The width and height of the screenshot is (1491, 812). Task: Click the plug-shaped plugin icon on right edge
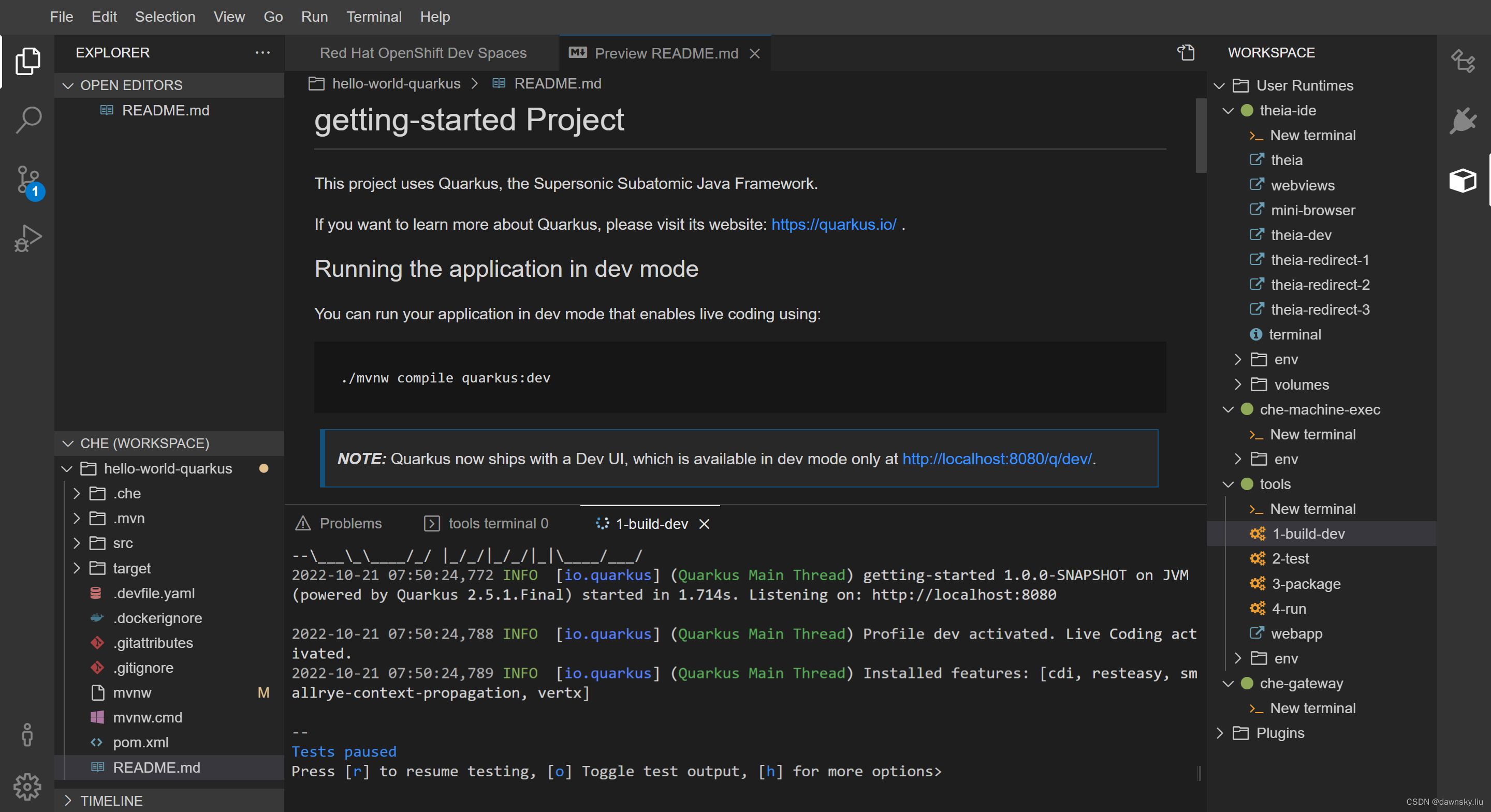click(1464, 121)
